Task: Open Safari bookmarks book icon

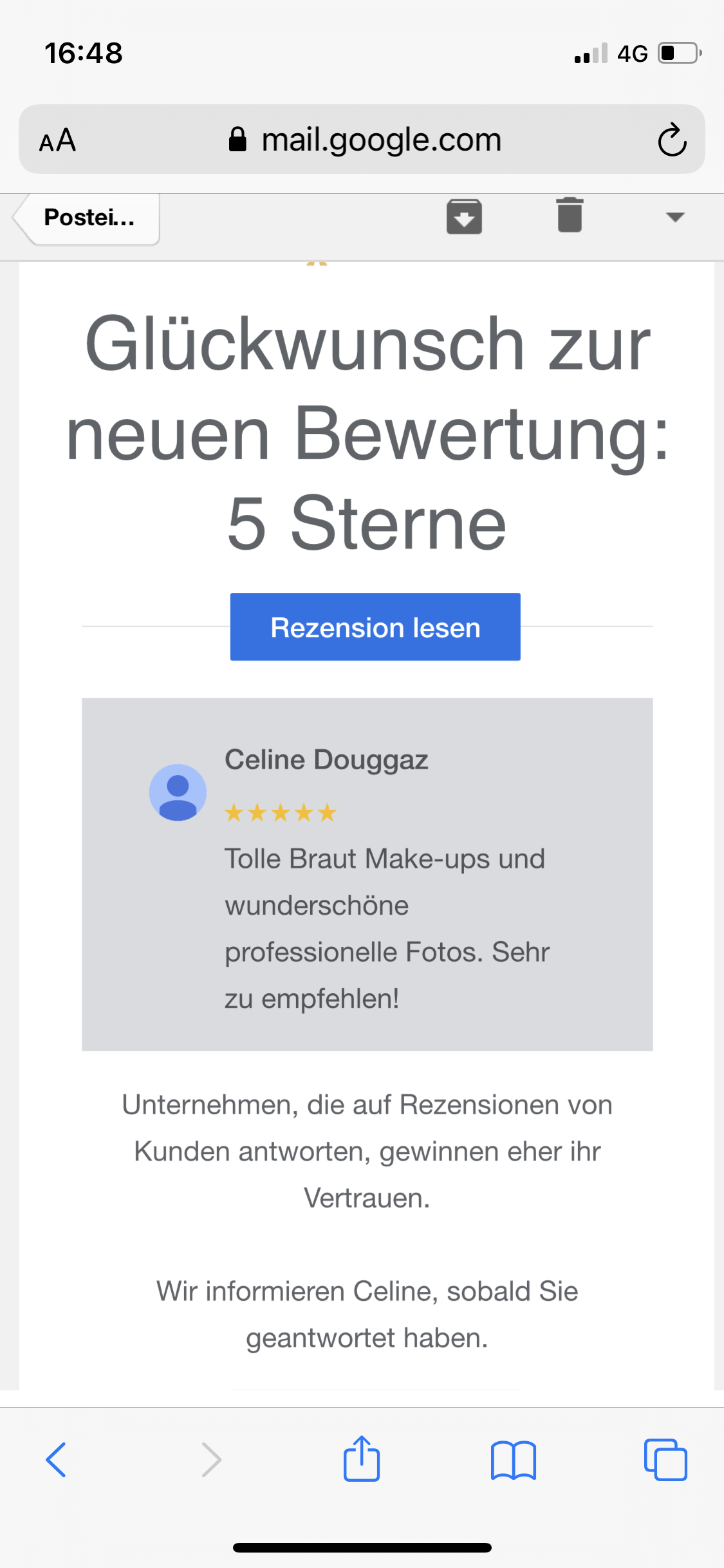Action: tap(513, 1459)
